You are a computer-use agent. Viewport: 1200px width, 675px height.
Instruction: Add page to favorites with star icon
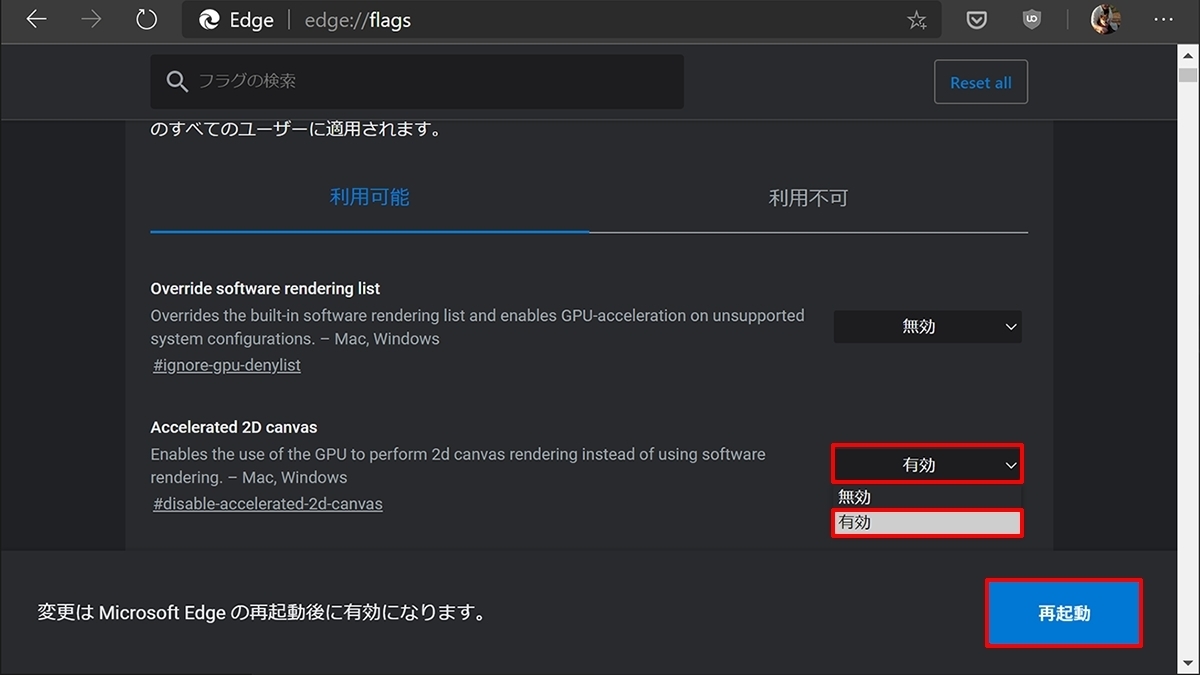tap(916, 20)
